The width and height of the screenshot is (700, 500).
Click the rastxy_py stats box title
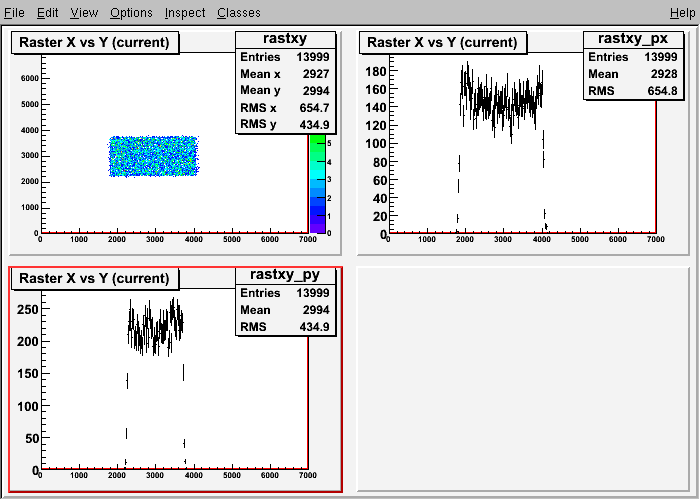coord(285,275)
